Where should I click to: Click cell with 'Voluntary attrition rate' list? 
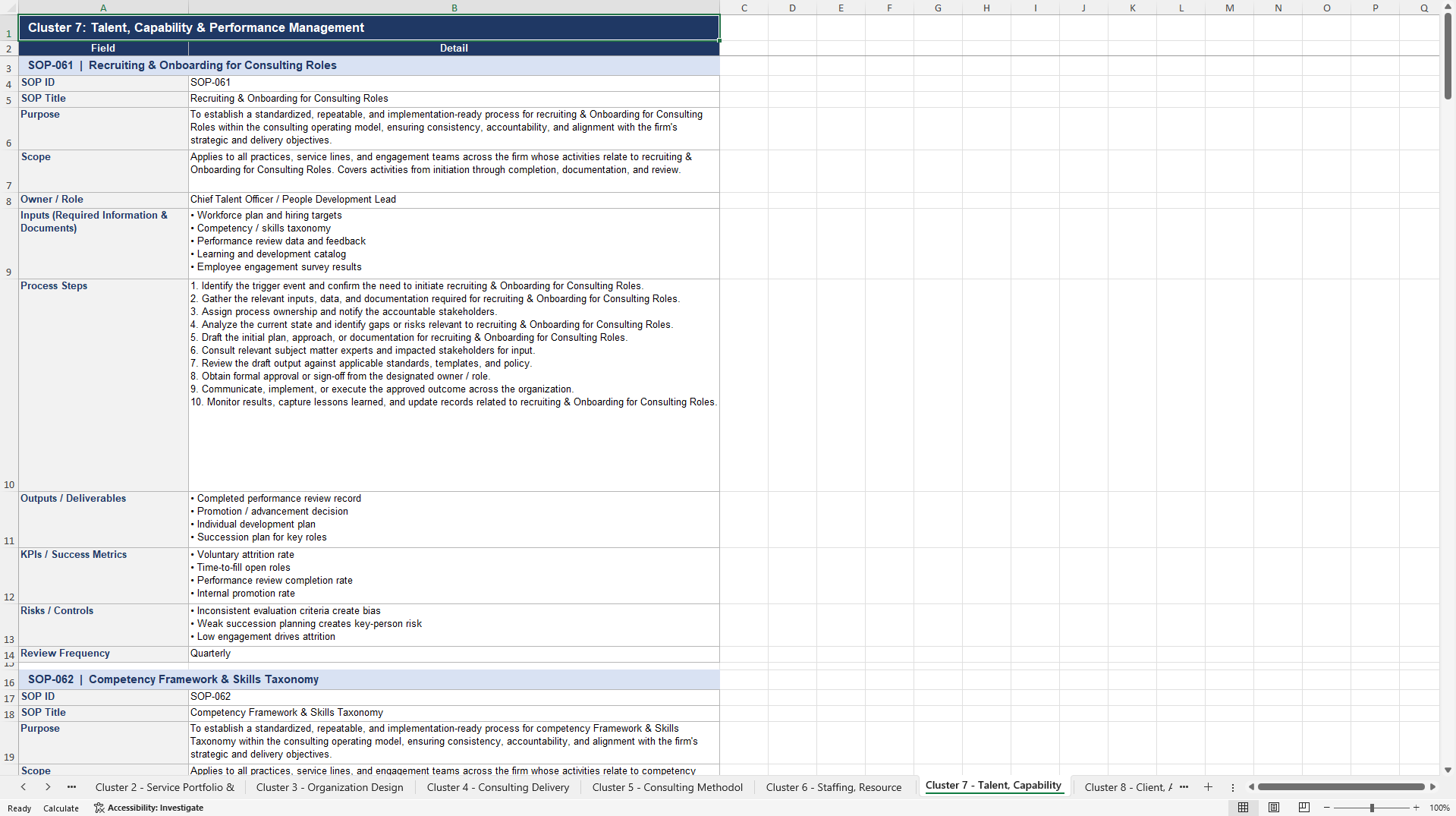click(x=454, y=575)
